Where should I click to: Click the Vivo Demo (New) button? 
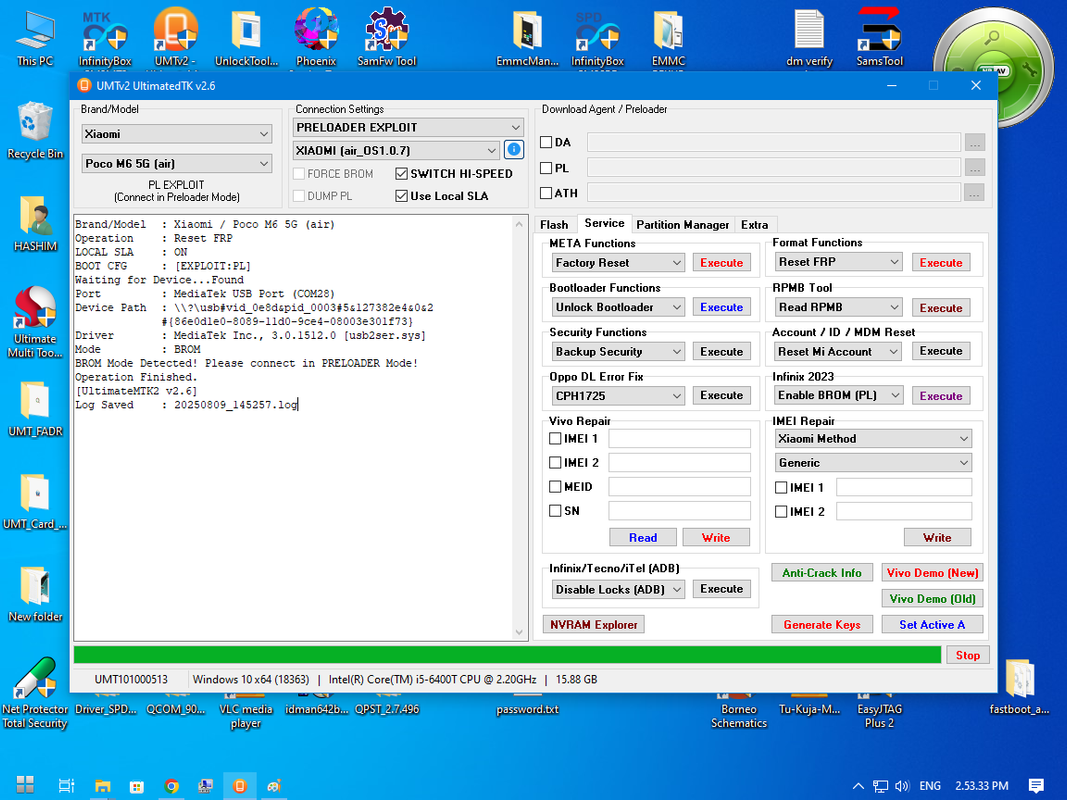[x=932, y=573]
